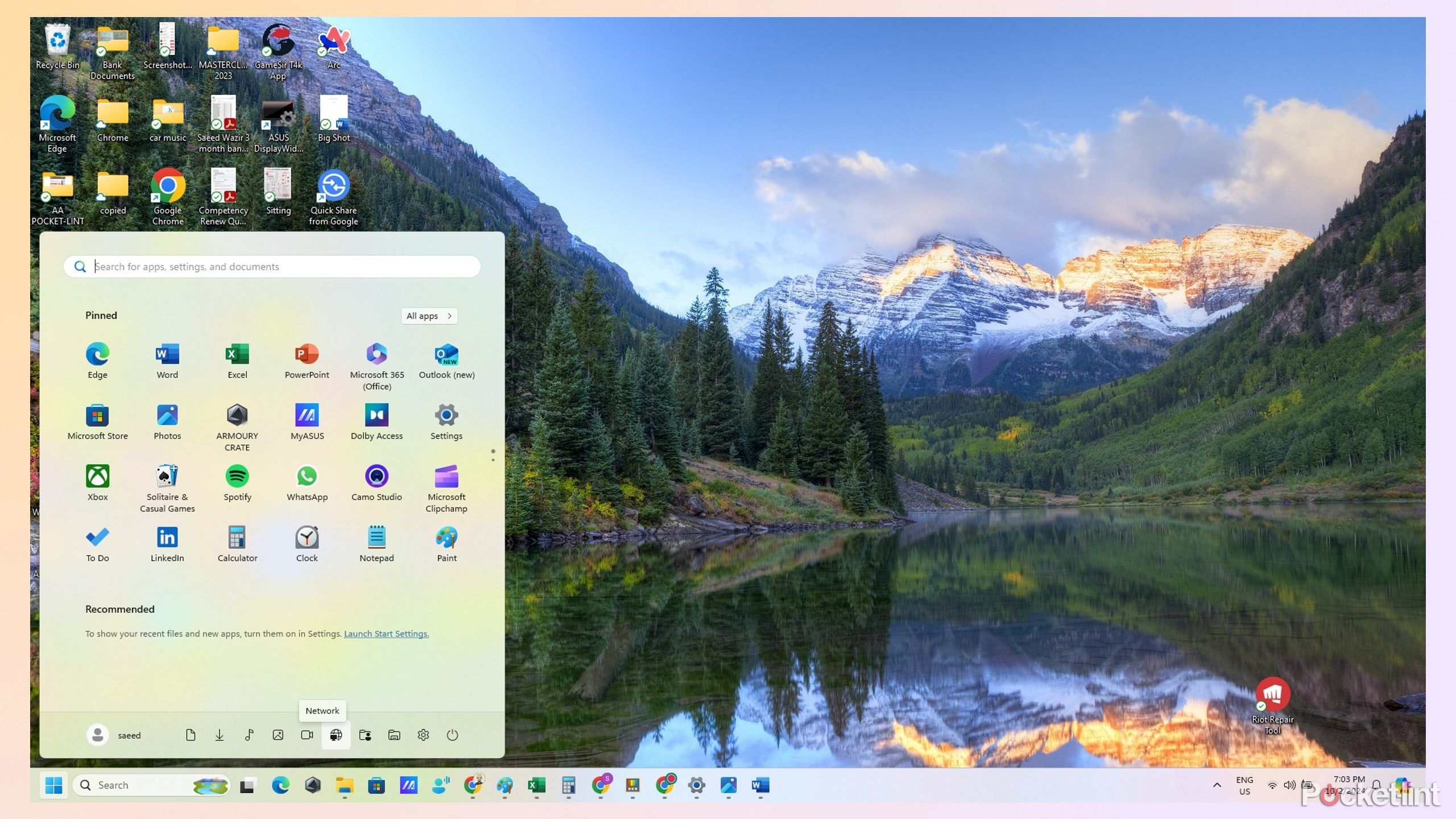
Task: Open Photos pinned app
Action: pyautogui.click(x=167, y=421)
